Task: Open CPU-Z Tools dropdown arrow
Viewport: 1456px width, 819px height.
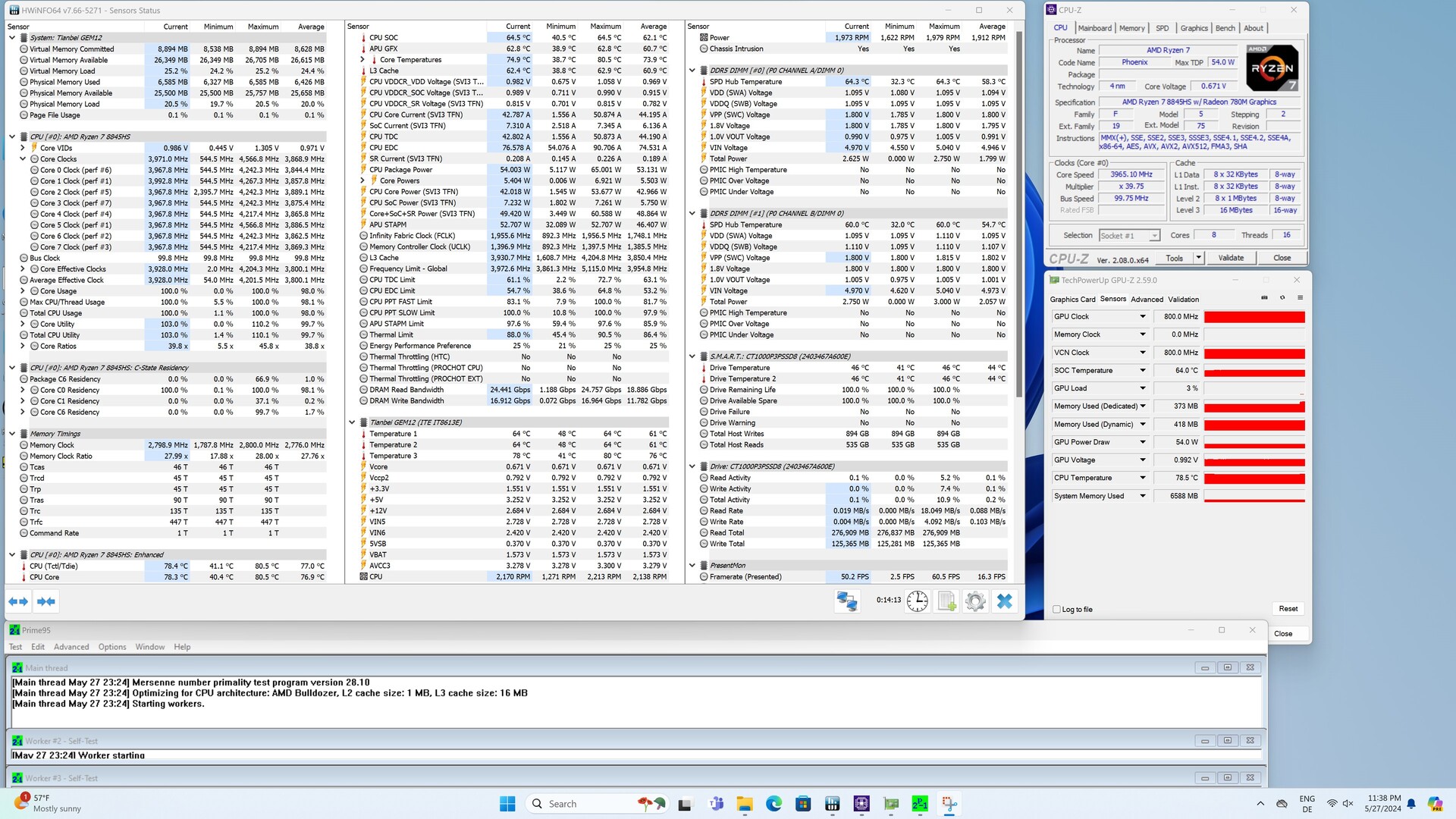Action: click(1198, 258)
